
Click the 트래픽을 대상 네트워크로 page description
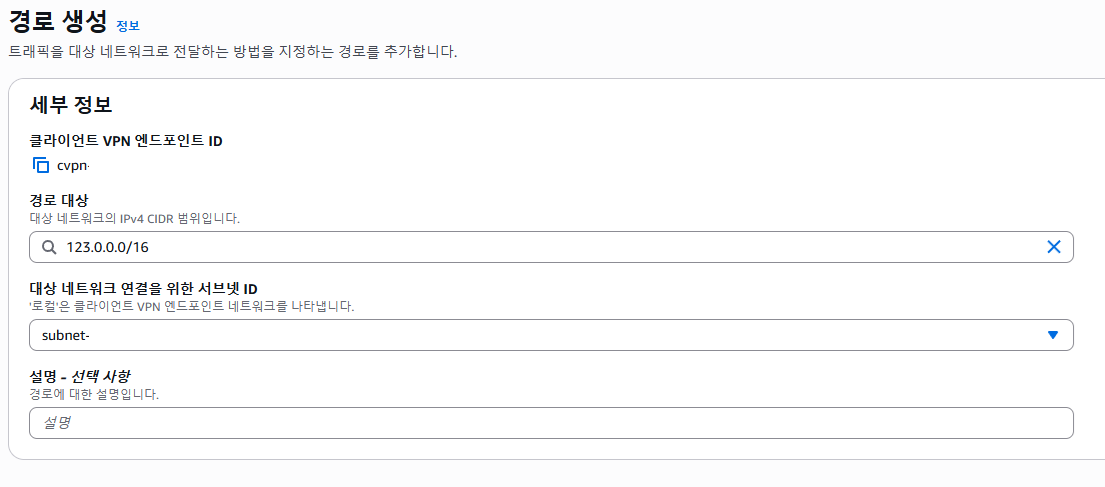(233, 53)
